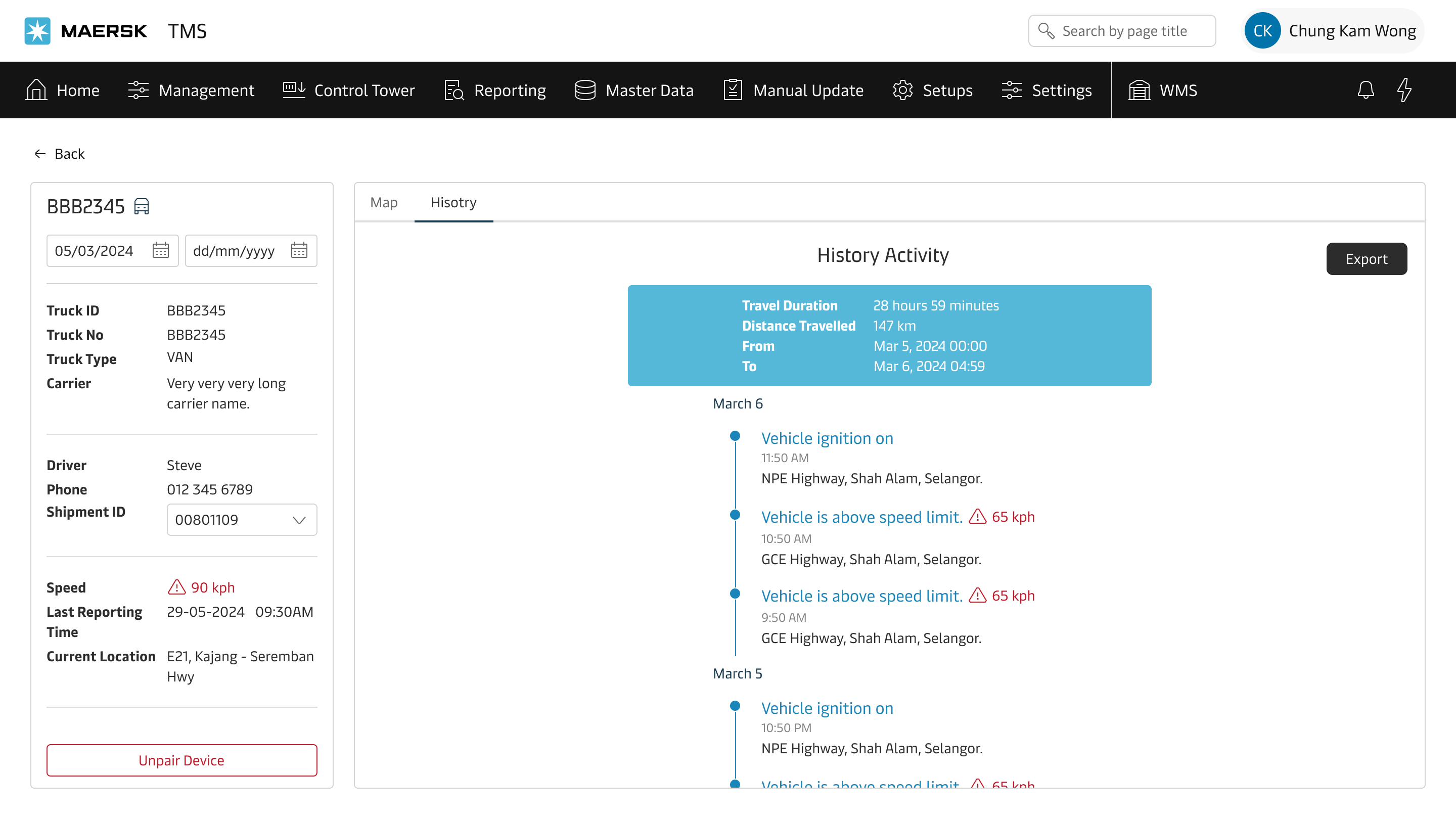Screen dimensions: 1456x819
Task: Open the start date calendar picker
Action: click(161, 250)
